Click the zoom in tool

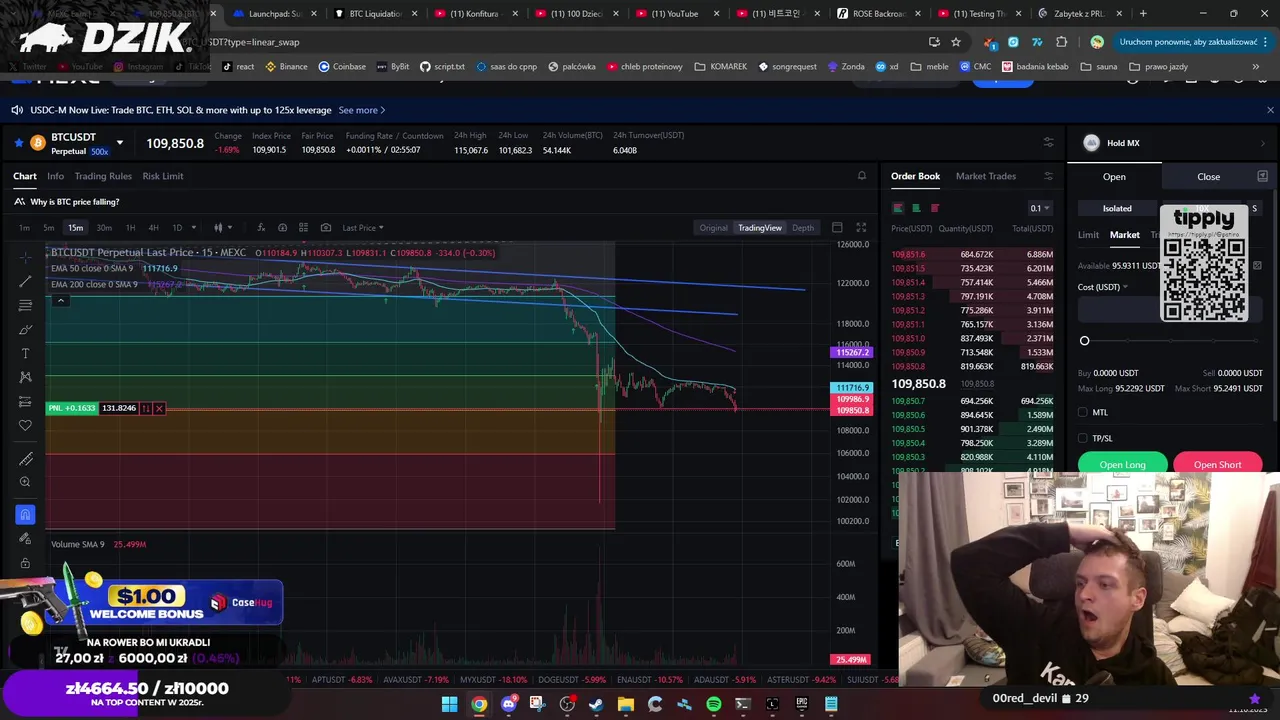coord(25,482)
